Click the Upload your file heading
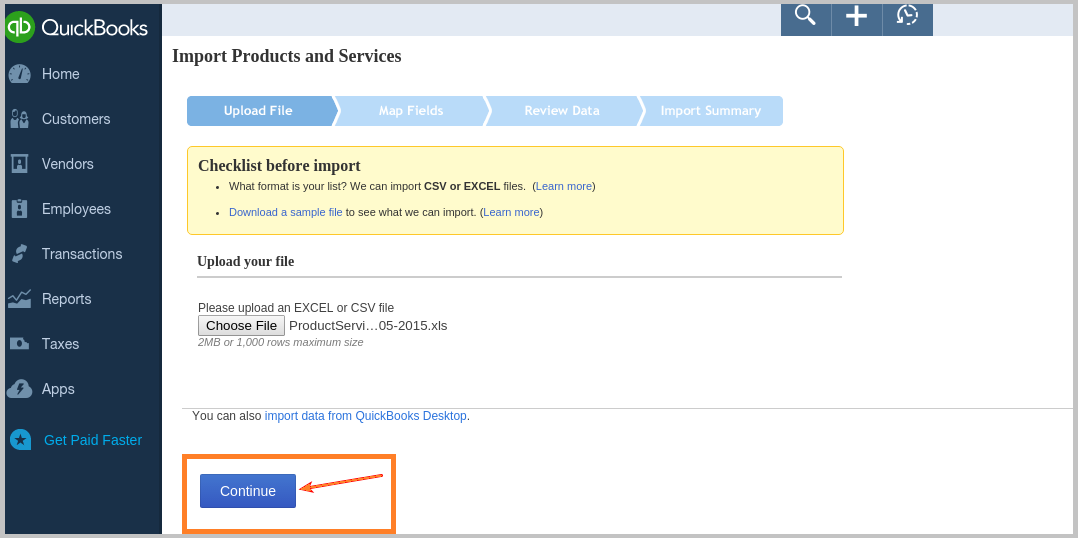The height and width of the screenshot is (538, 1078). (x=245, y=261)
